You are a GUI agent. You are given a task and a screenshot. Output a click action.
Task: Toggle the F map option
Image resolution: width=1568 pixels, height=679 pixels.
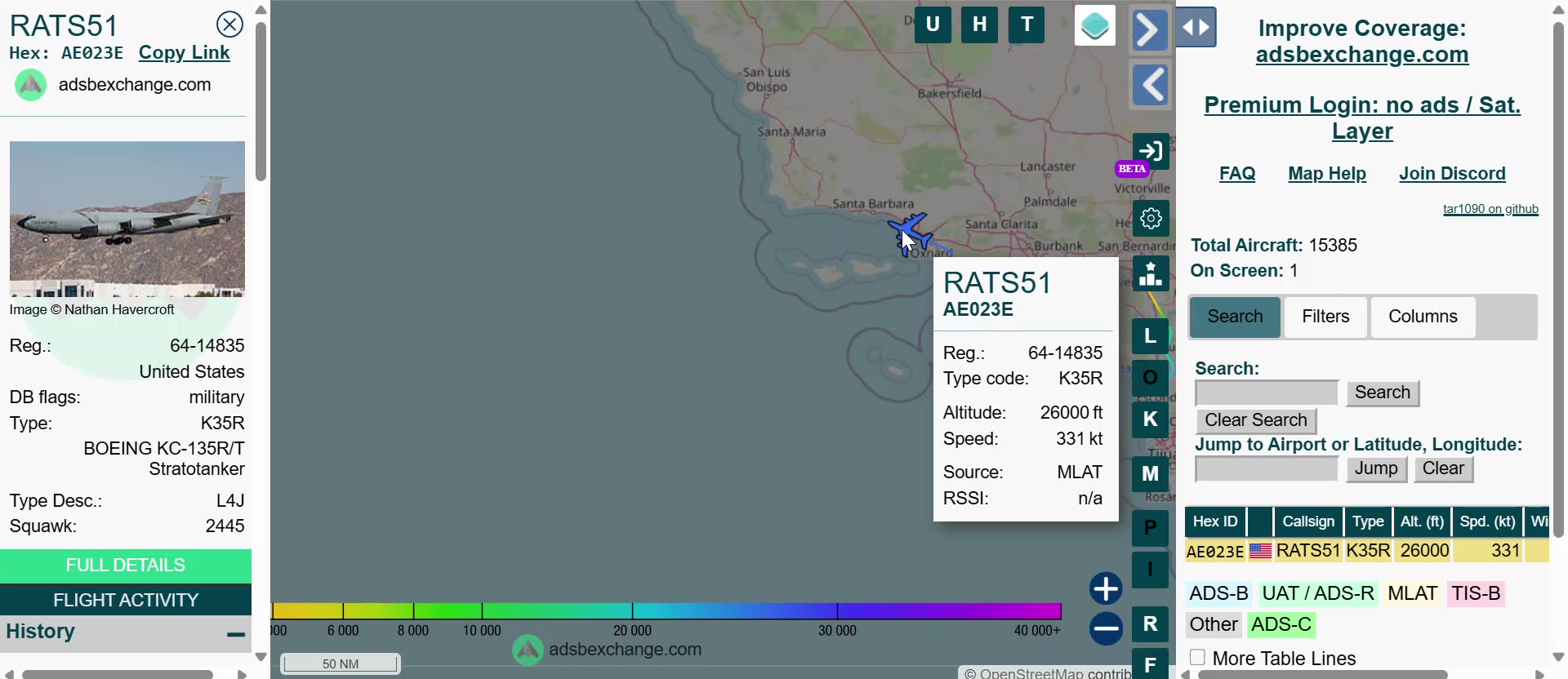[x=1151, y=664]
